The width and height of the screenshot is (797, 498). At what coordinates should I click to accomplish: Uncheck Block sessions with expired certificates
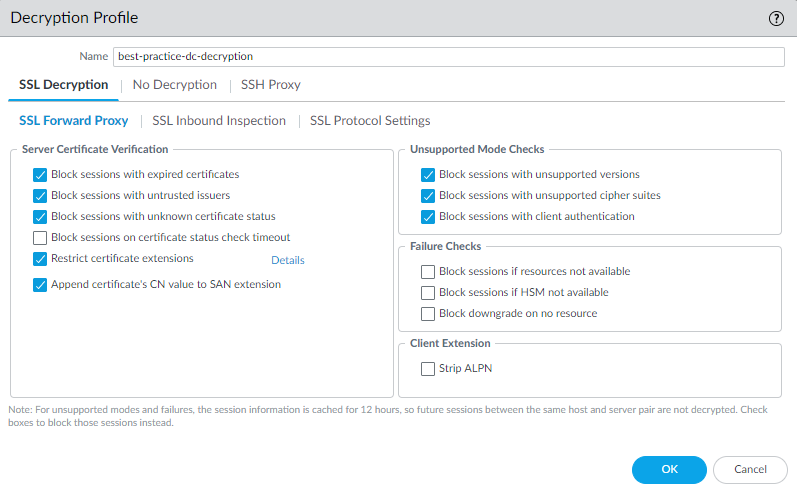click(40, 174)
